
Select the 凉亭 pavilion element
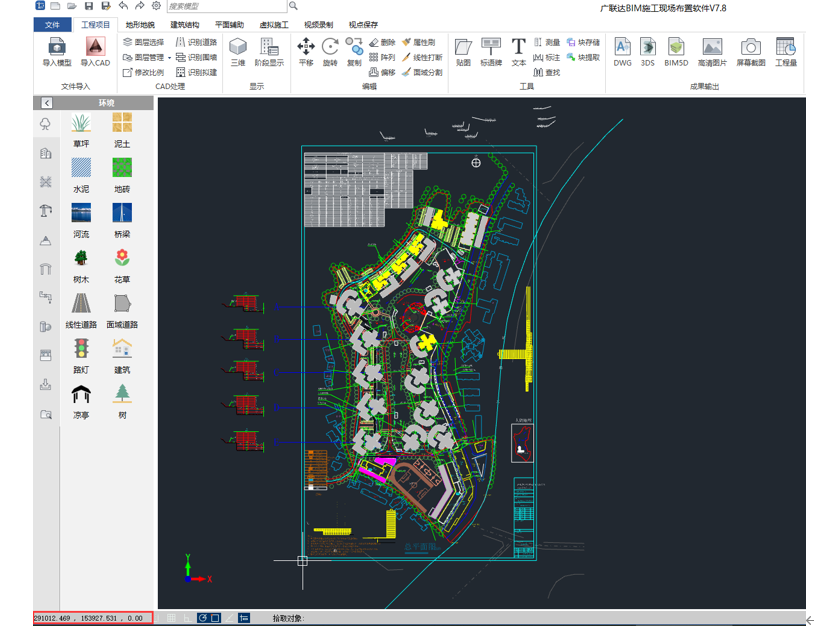click(x=81, y=402)
